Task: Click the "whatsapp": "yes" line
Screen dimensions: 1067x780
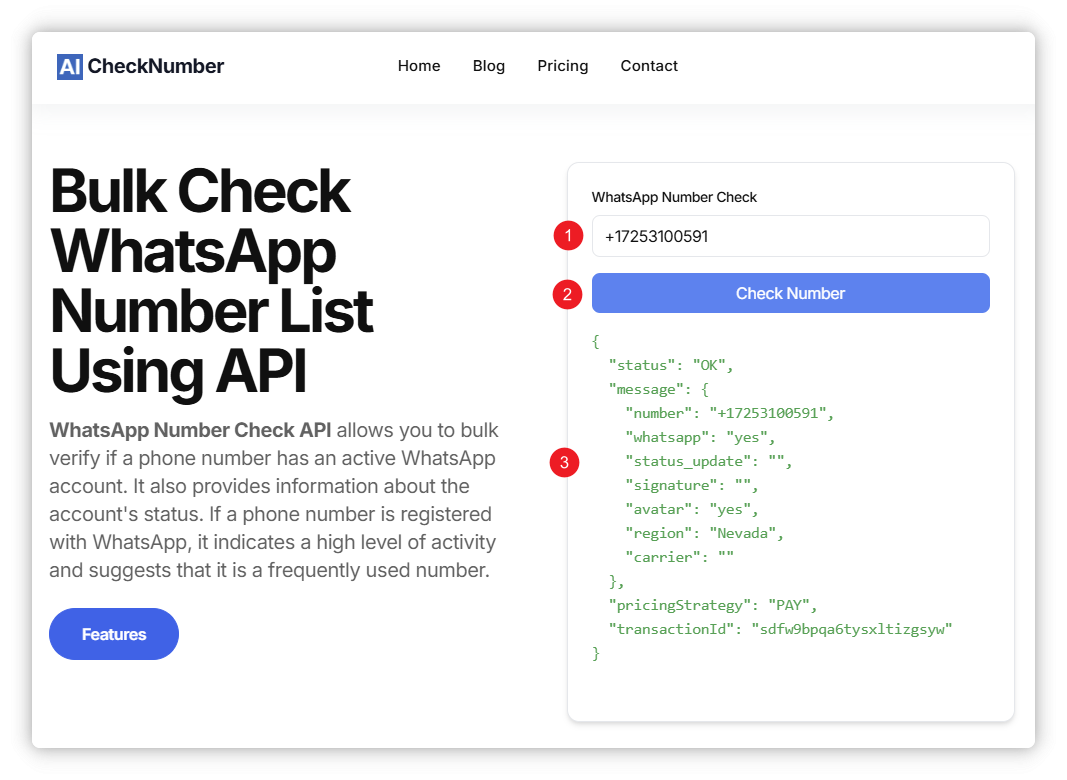Action: coord(700,437)
